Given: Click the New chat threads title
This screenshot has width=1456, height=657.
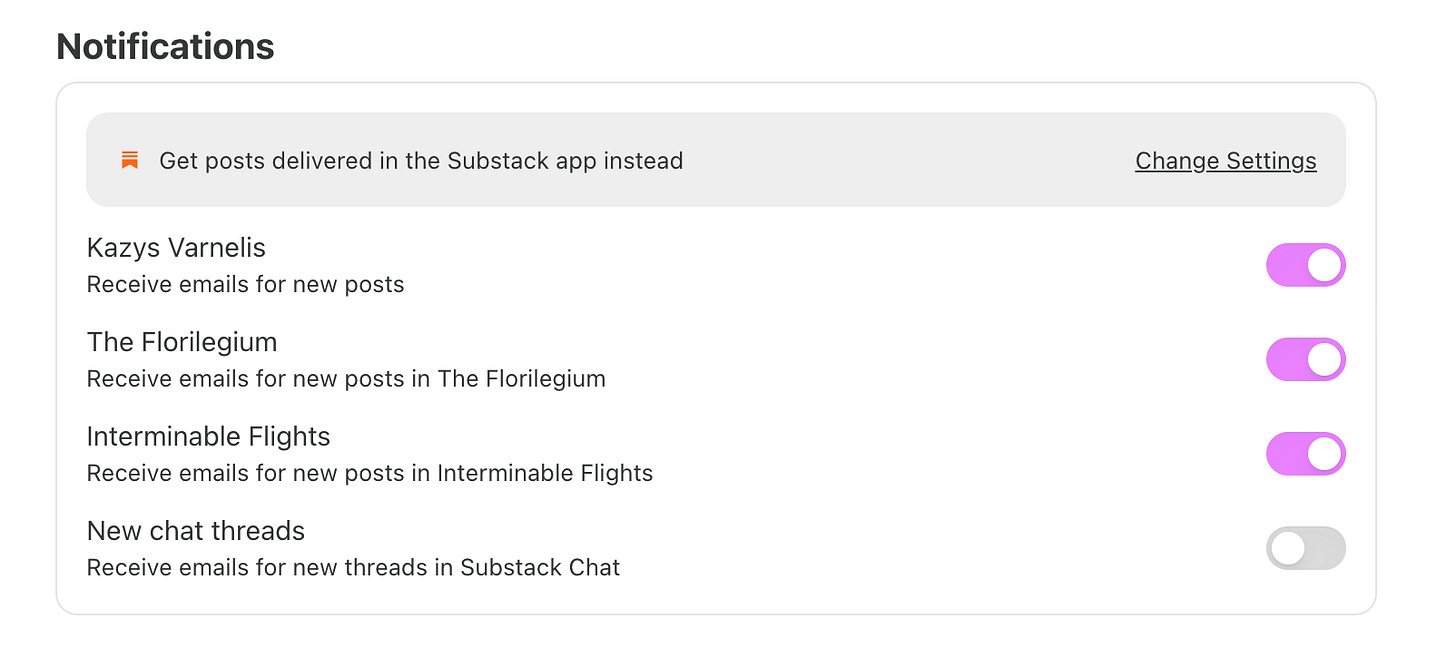Looking at the screenshot, I should (196, 530).
